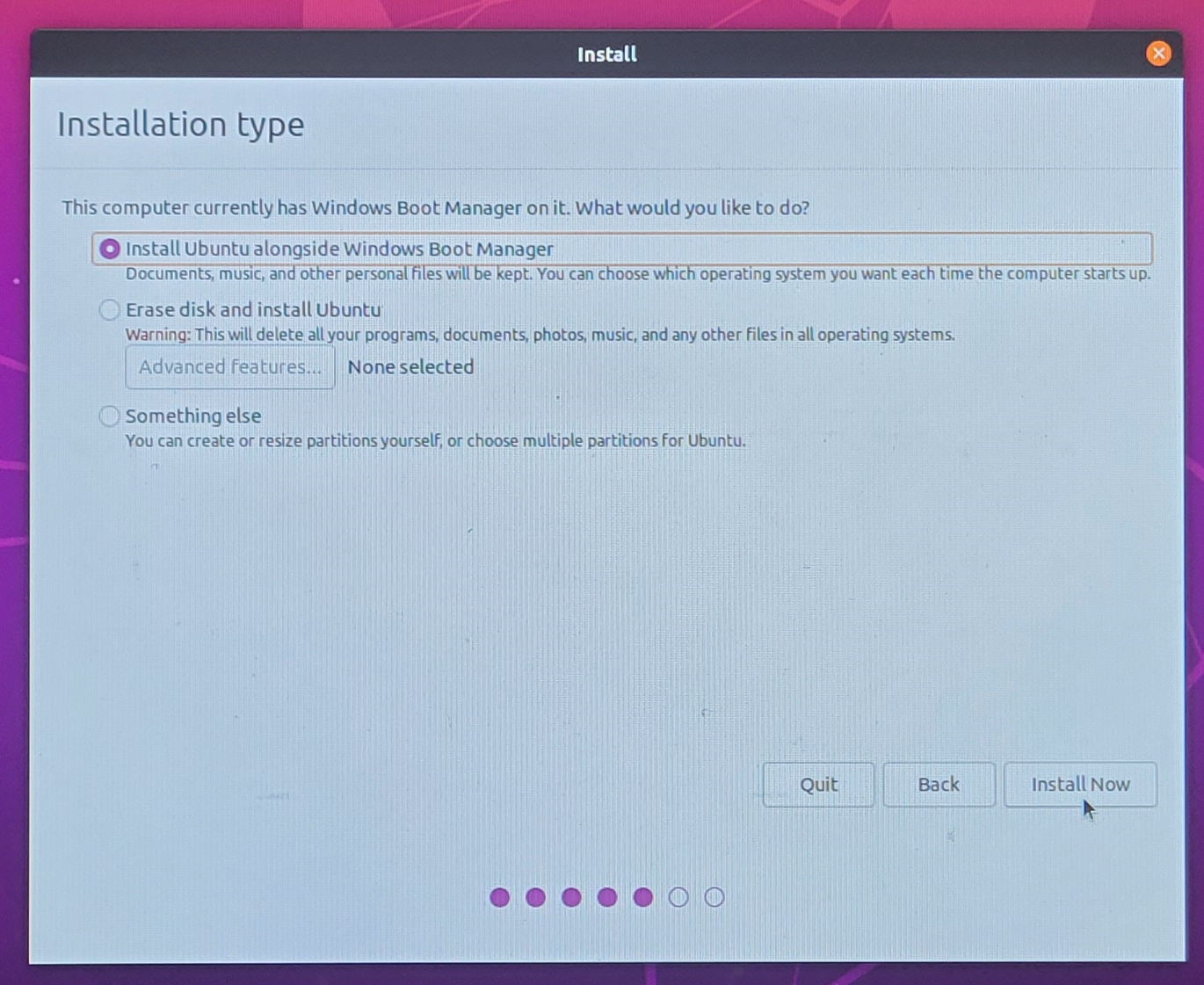This screenshot has width=1204, height=985.
Task: Click the None selected label
Action: click(x=410, y=366)
